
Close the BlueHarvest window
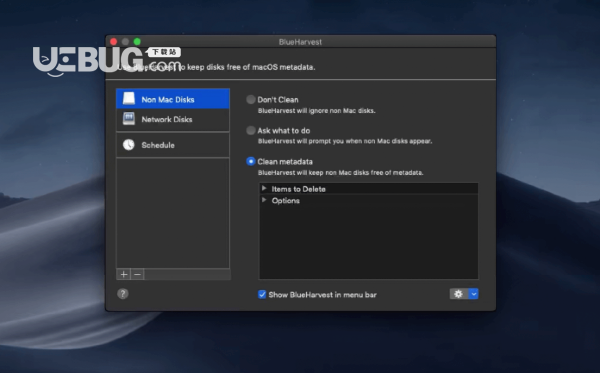[x=114, y=41]
